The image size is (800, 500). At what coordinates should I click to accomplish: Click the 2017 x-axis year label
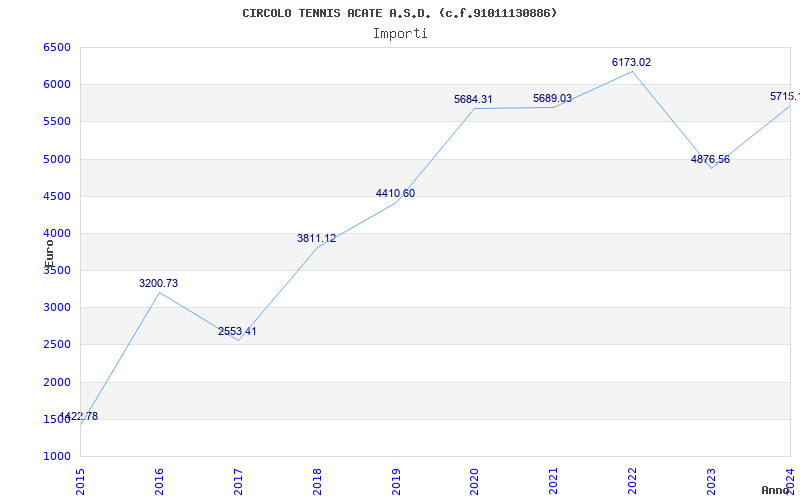coord(238,482)
